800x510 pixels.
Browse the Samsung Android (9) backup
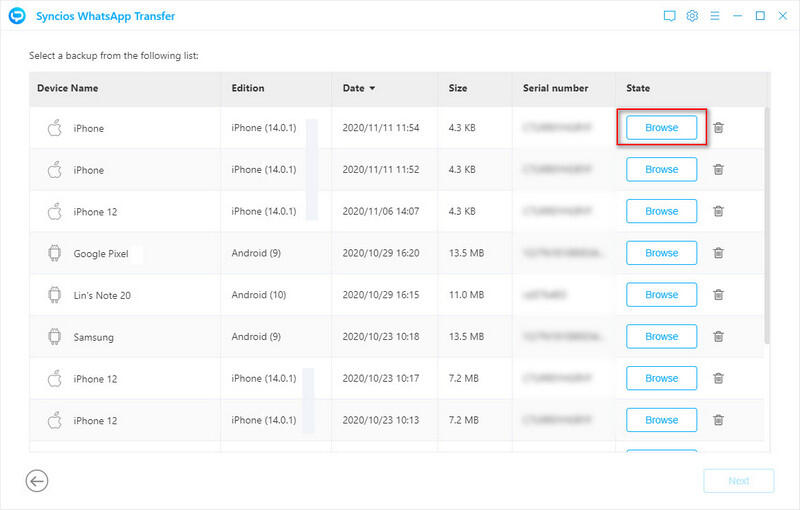click(661, 337)
